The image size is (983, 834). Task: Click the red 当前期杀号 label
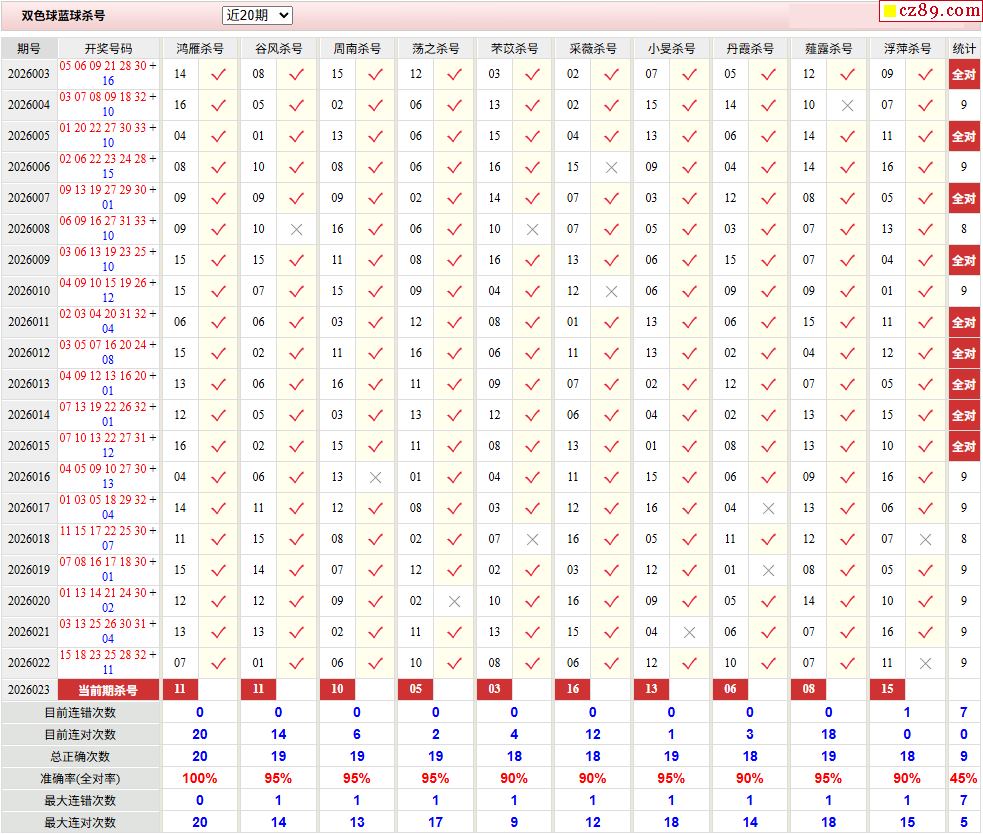click(108, 690)
